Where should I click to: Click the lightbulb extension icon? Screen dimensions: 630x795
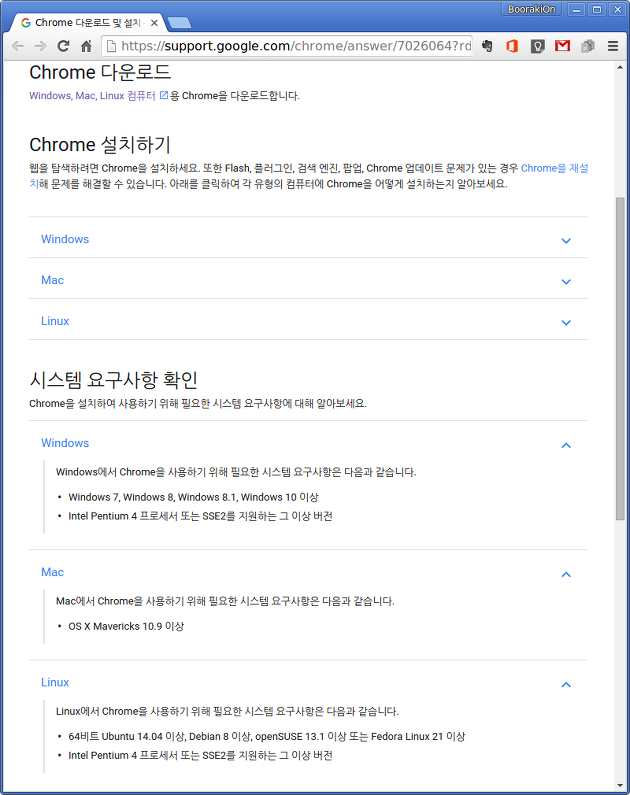point(537,46)
